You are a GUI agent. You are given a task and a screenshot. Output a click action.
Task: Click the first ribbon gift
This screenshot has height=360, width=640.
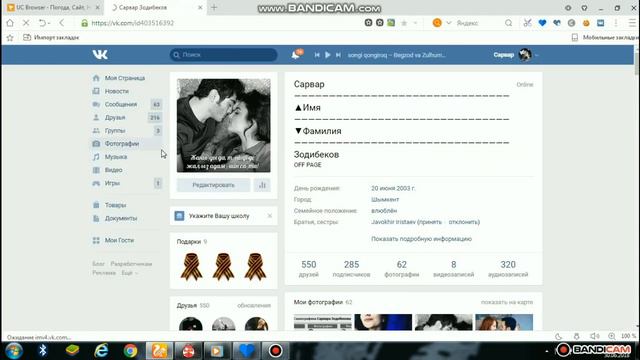coord(191,267)
